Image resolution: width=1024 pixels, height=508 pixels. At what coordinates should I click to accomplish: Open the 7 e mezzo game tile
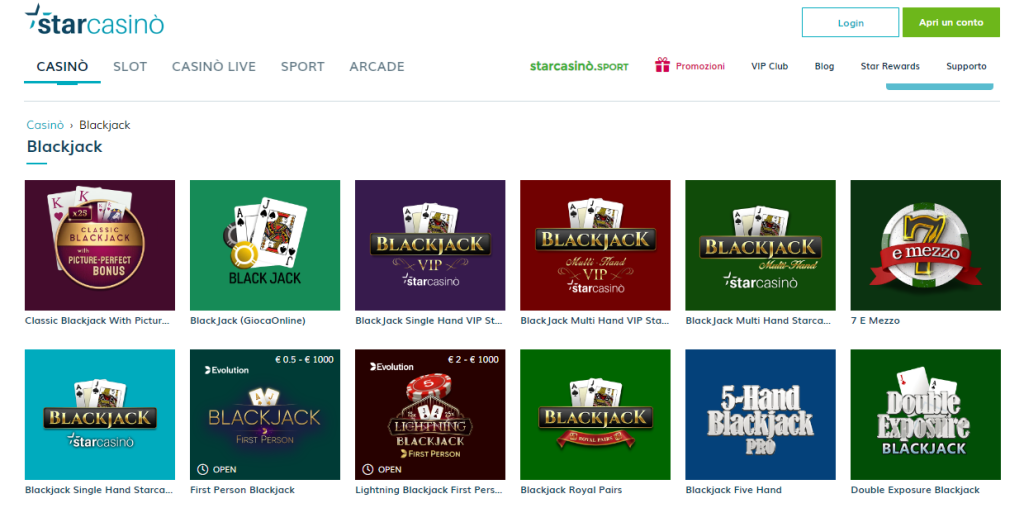(x=925, y=245)
